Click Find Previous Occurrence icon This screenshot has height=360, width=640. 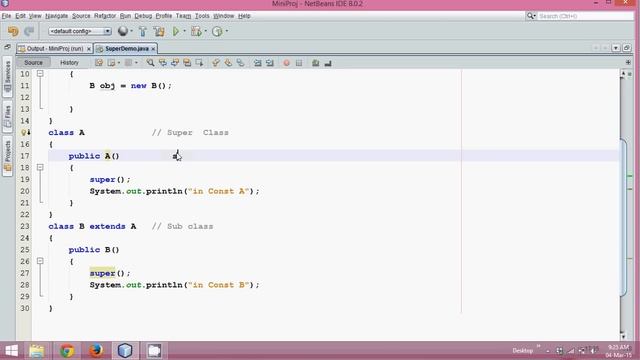pos(162,63)
